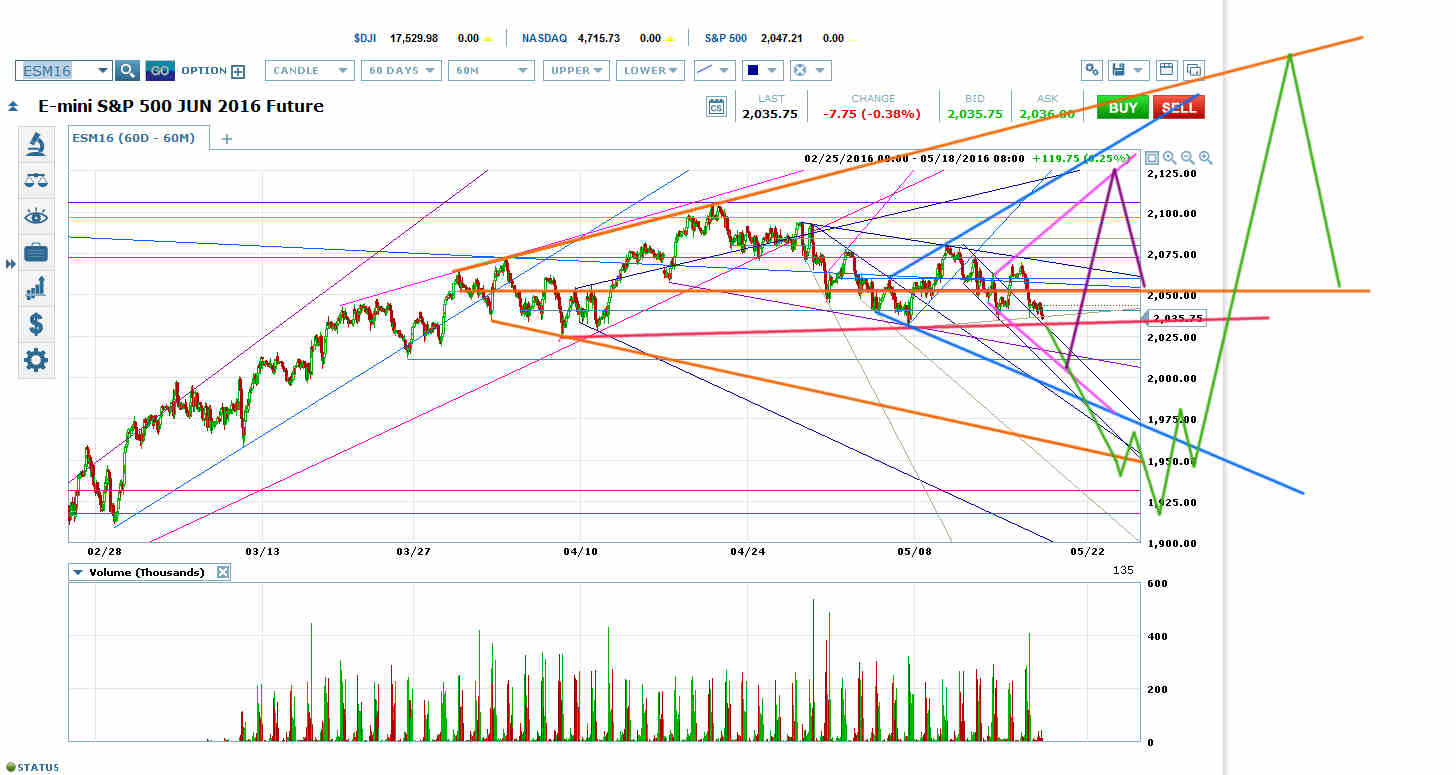Click the NASDAQ index label
This screenshot has height=775, width=1456.
pyautogui.click(x=544, y=38)
